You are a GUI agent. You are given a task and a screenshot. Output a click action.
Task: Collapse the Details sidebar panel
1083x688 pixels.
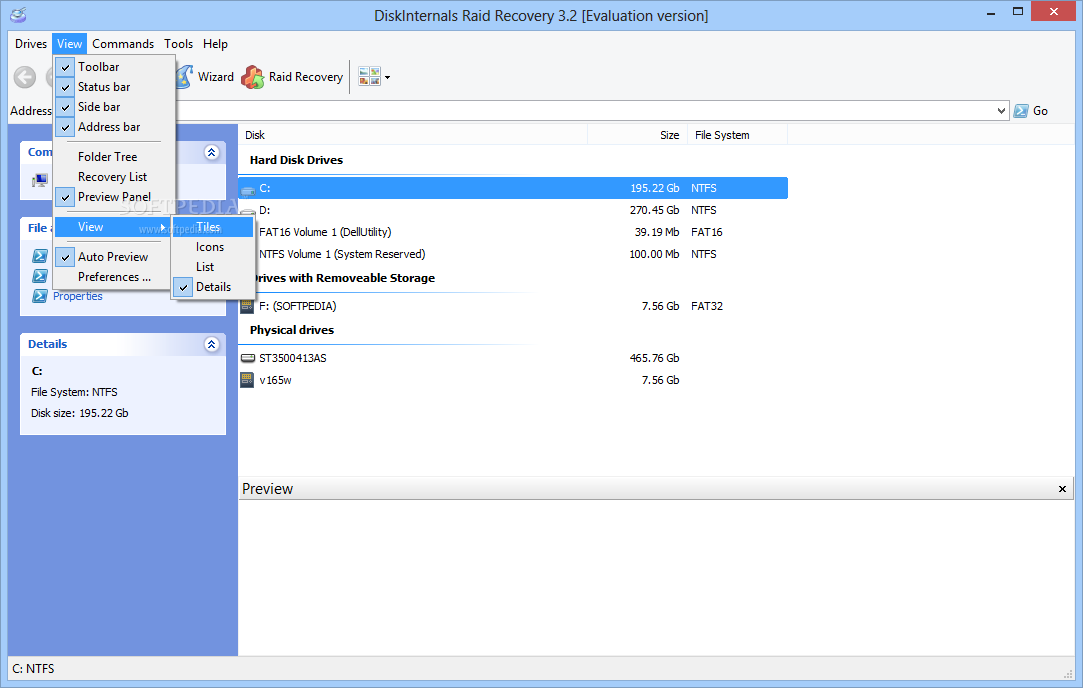(212, 344)
